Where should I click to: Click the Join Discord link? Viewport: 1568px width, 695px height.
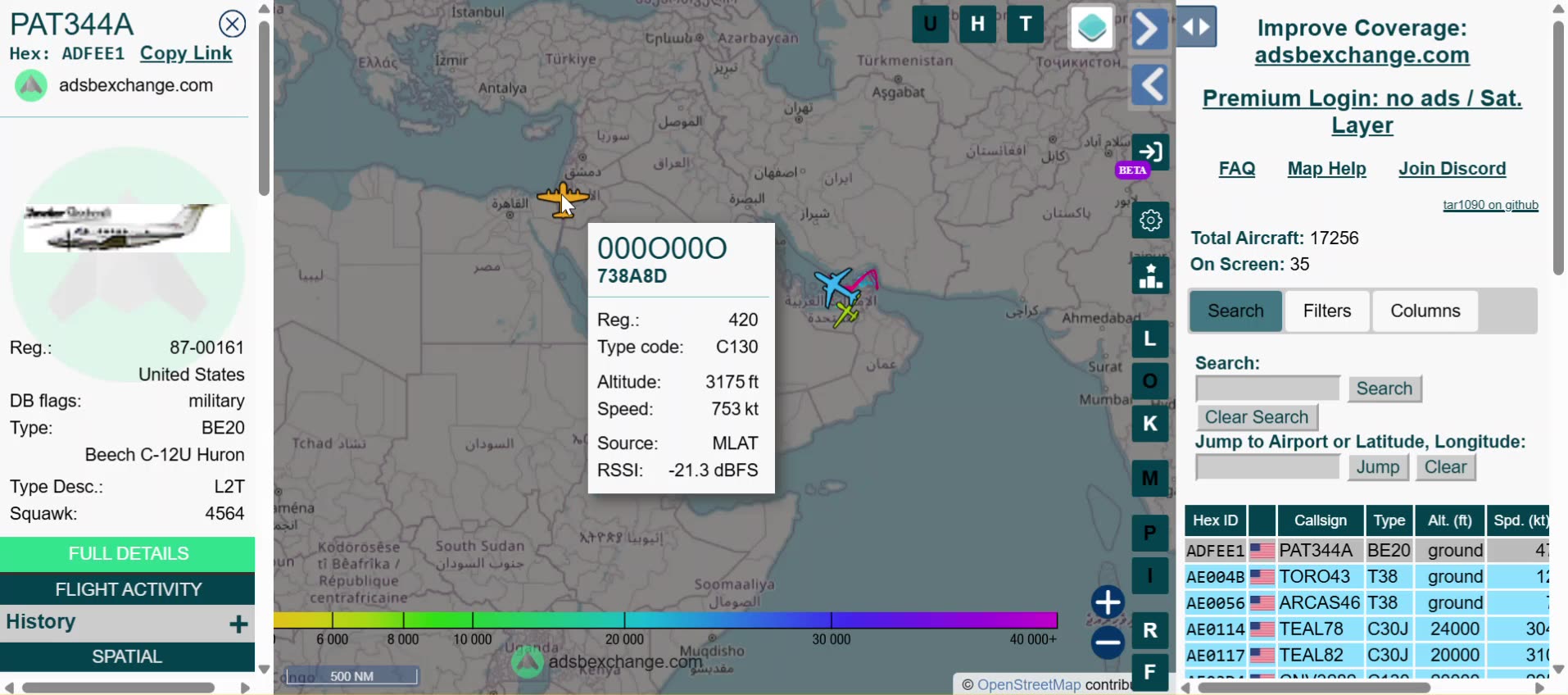click(x=1452, y=169)
